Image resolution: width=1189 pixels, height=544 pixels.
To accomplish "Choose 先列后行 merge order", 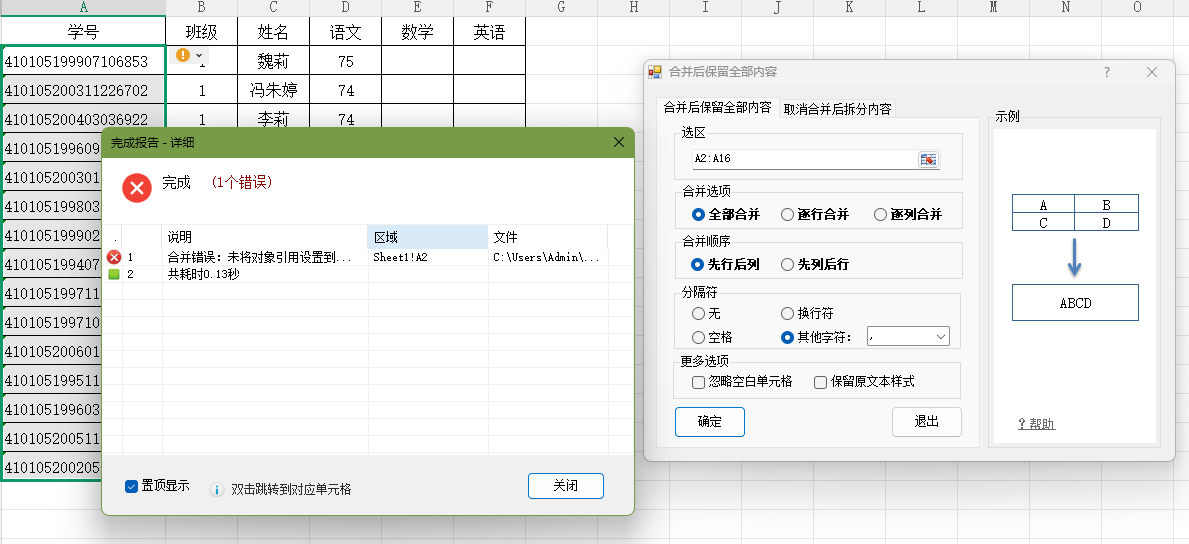I will click(x=788, y=265).
